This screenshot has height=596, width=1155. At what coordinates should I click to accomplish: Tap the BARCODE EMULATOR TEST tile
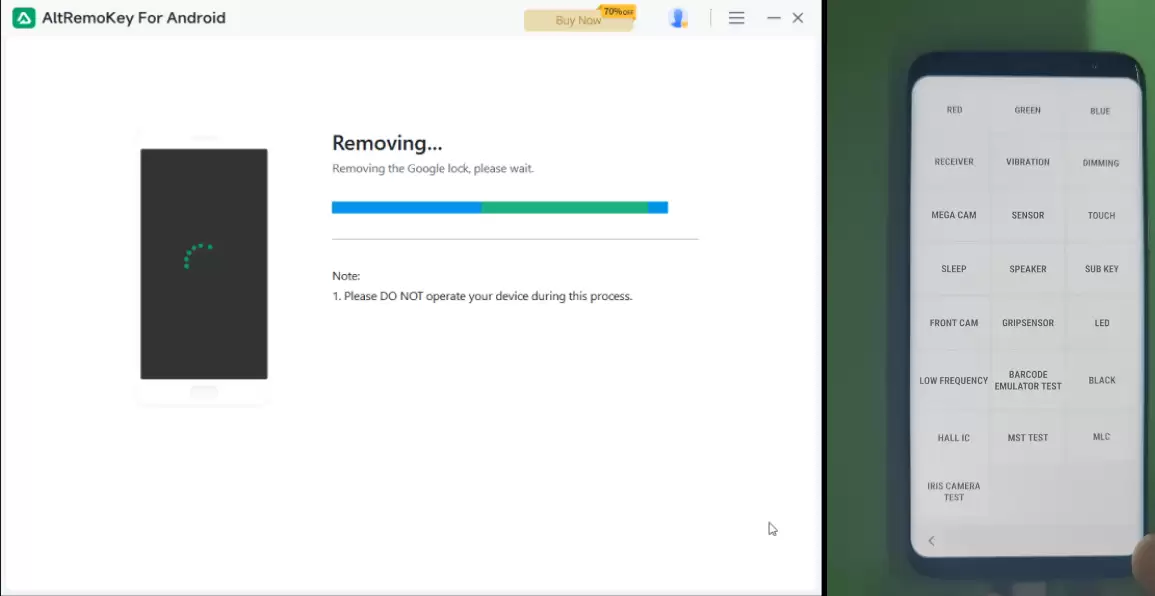(1028, 380)
